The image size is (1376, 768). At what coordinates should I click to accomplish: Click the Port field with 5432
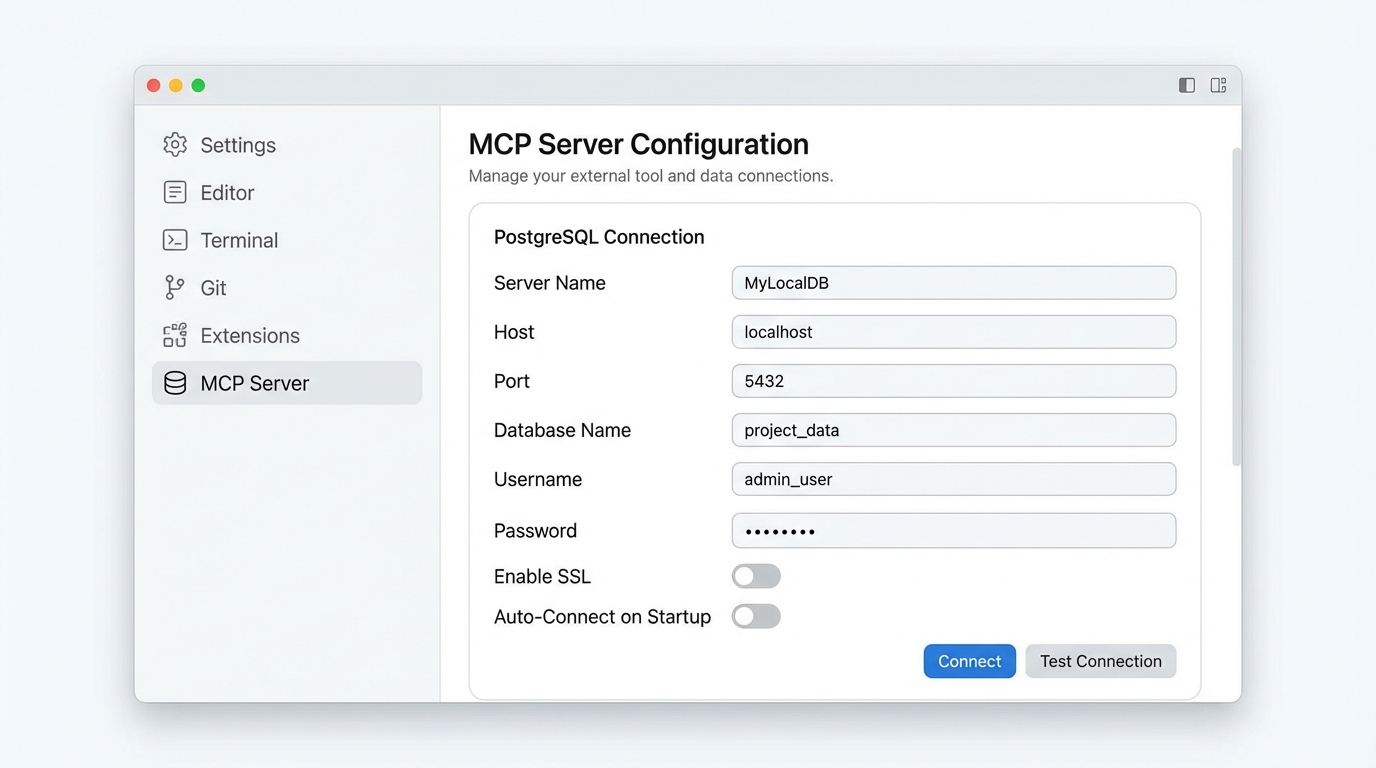tap(953, 381)
